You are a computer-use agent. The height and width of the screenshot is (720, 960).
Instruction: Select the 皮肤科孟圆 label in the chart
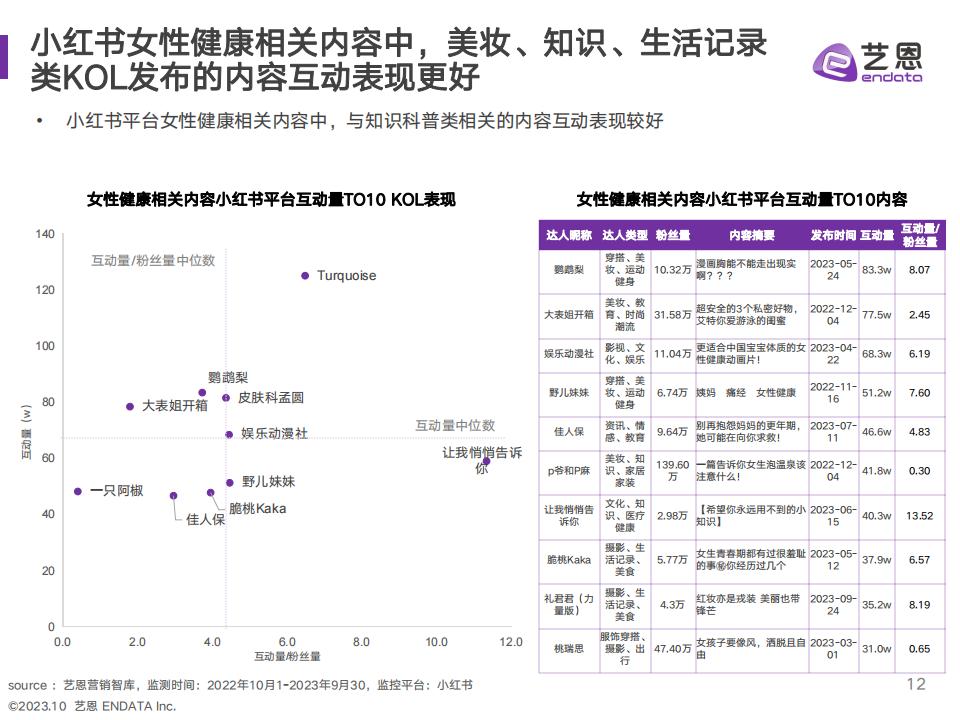(x=271, y=397)
